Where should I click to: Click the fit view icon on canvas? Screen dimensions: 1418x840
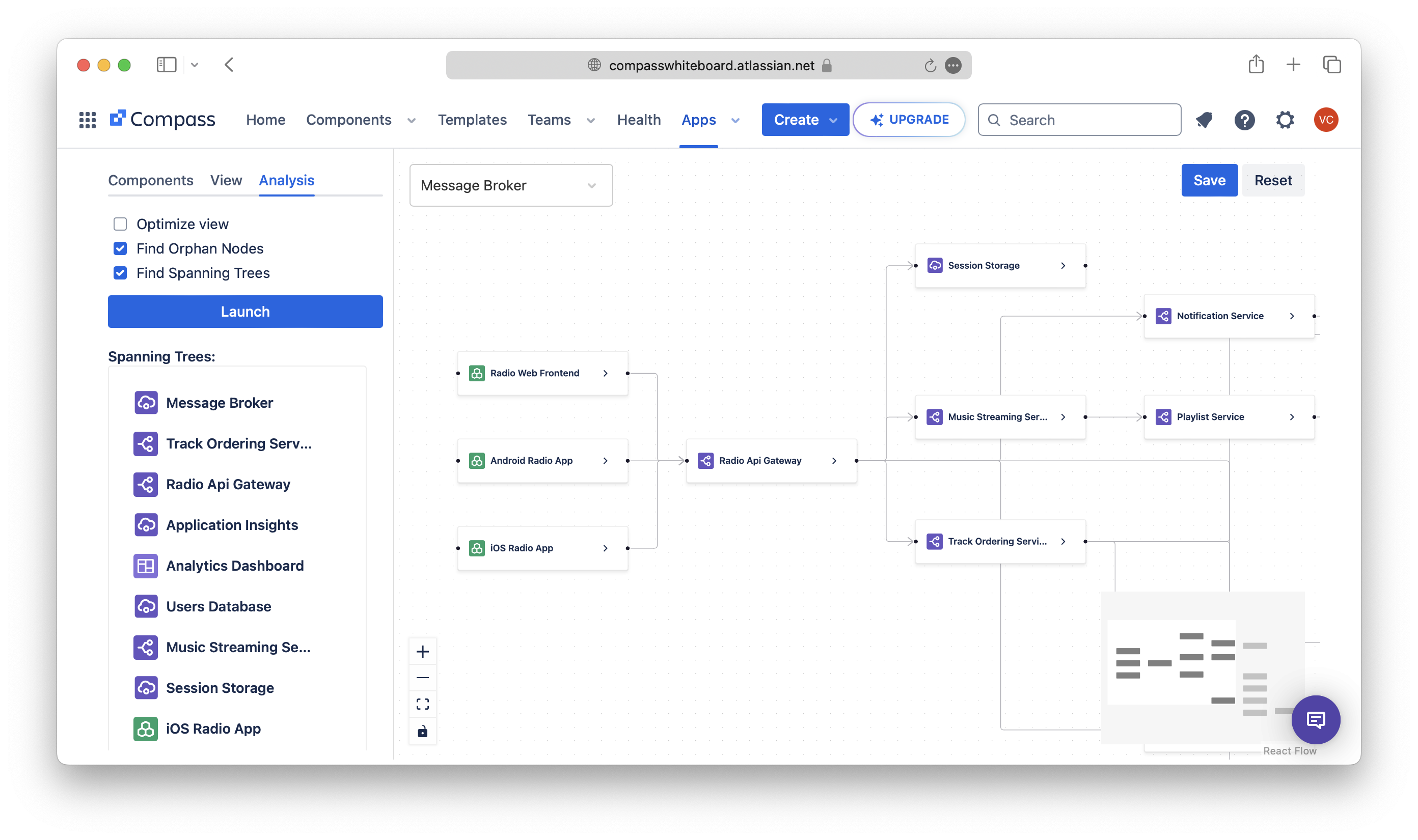pyautogui.click(x=422, y=704)
